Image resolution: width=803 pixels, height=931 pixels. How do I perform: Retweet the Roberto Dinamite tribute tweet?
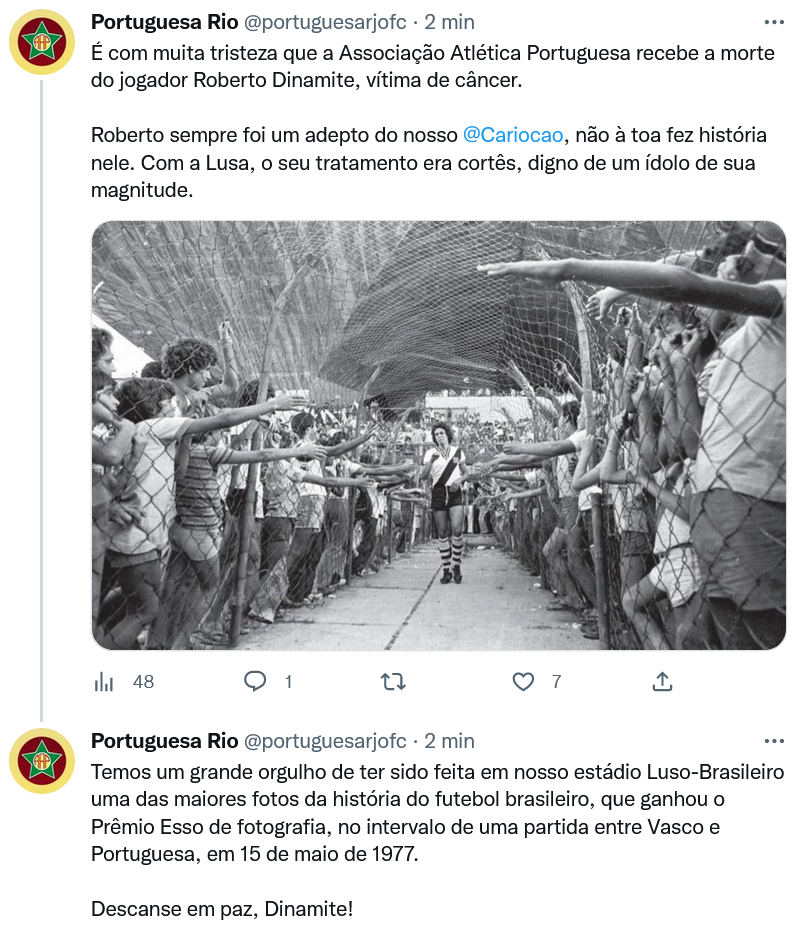point(393,682)
